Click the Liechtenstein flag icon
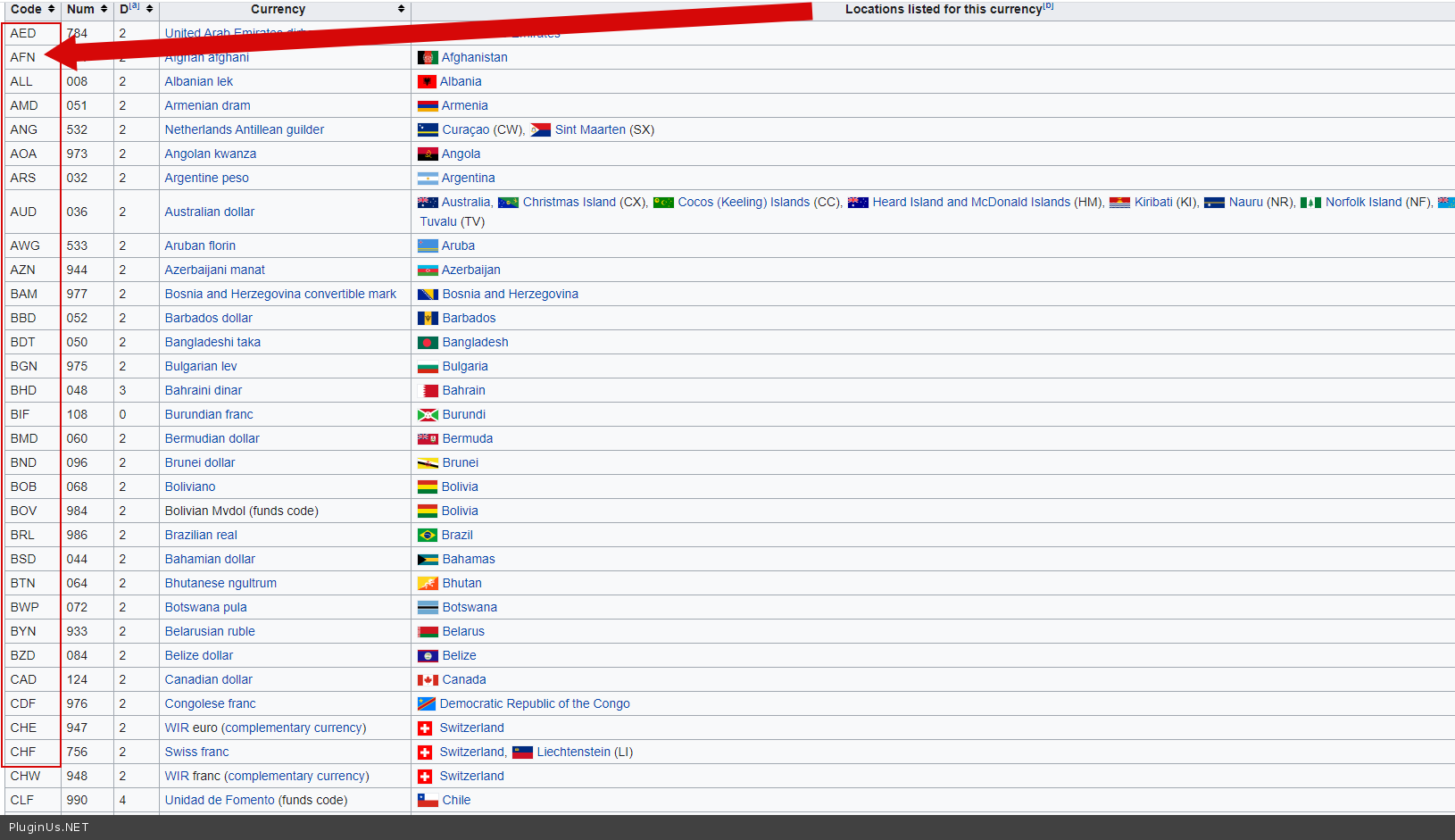This screenshot has width=1455, height=840. click(522, 752)
